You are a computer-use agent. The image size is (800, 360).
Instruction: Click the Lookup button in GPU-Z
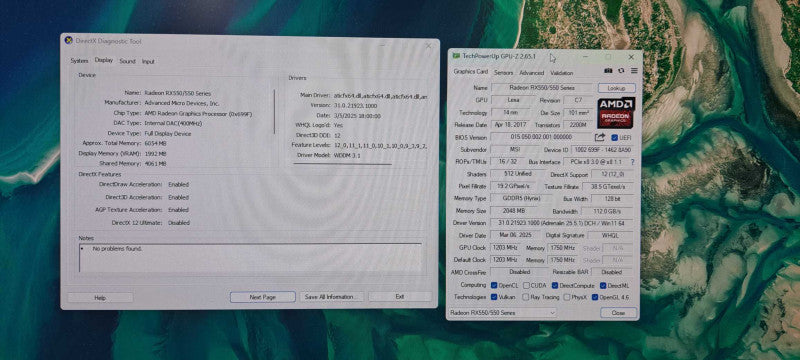(x=617, y=88)
